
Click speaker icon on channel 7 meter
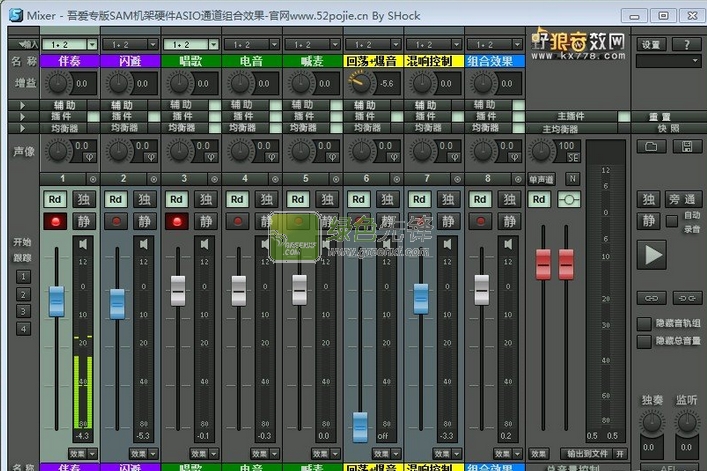click(x=447, y=244)
